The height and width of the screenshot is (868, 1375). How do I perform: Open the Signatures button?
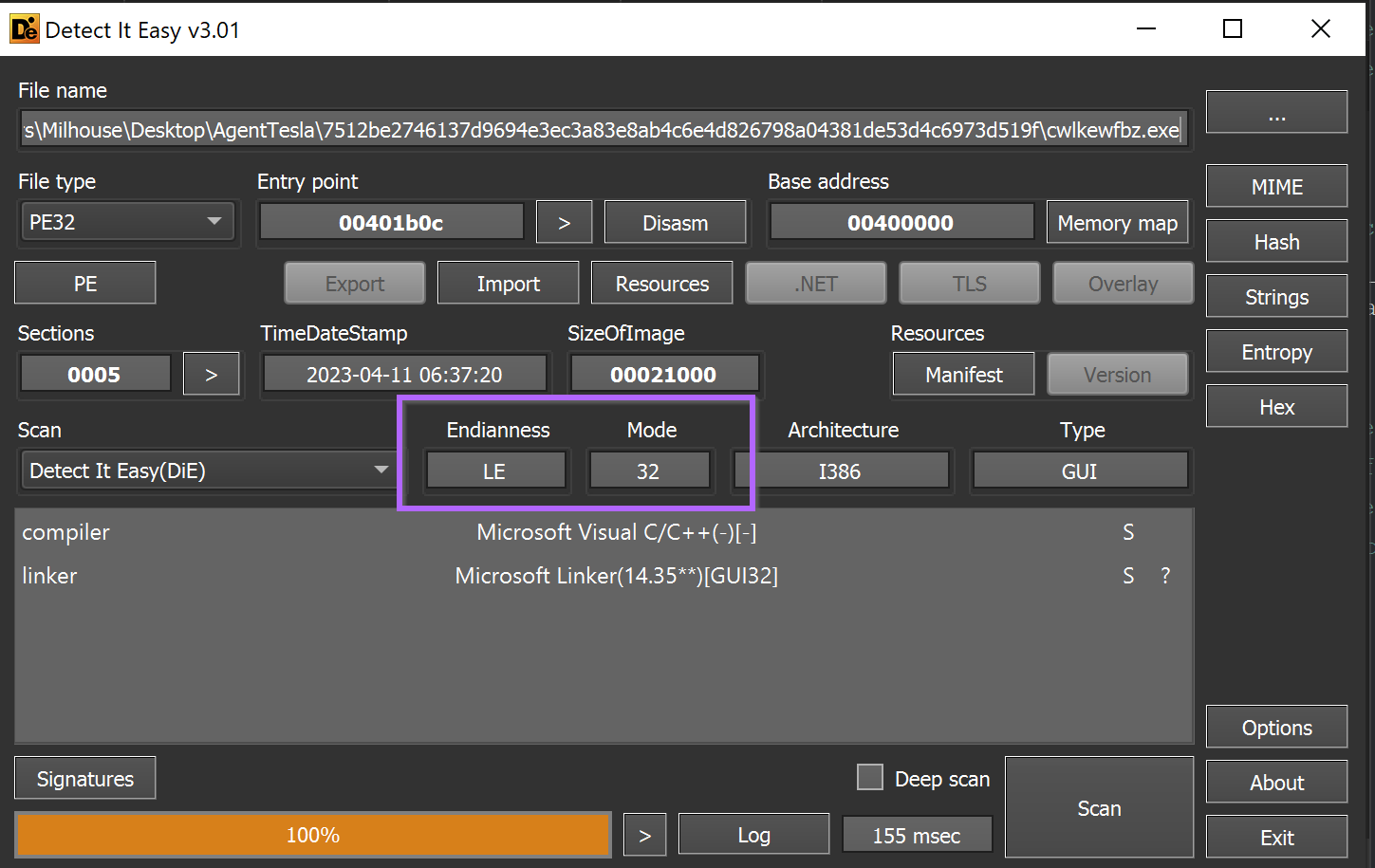coord(84,778)
